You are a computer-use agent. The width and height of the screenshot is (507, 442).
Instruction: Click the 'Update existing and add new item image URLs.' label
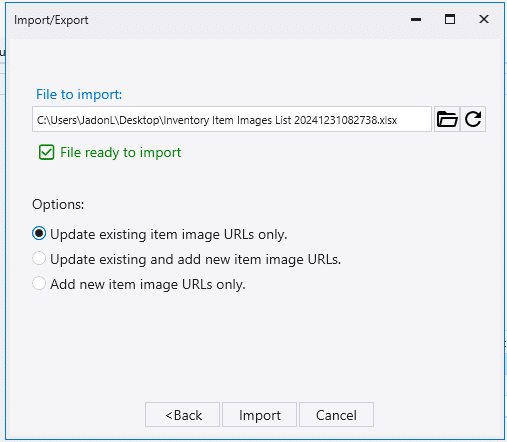(195, 259)
